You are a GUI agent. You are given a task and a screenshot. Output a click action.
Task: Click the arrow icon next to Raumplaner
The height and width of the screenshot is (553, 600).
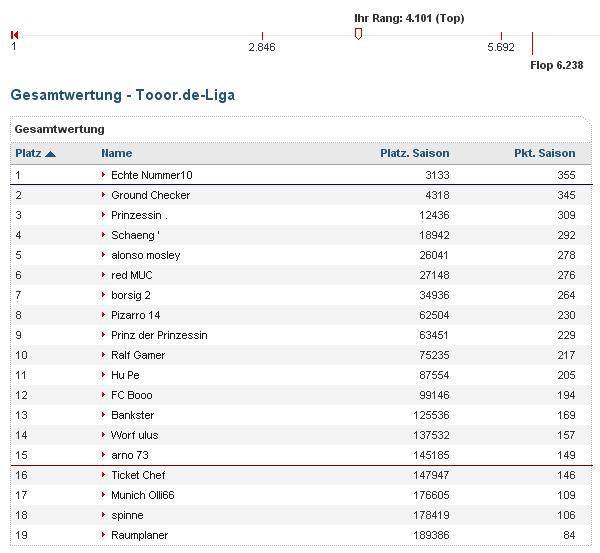click(104, 535)
